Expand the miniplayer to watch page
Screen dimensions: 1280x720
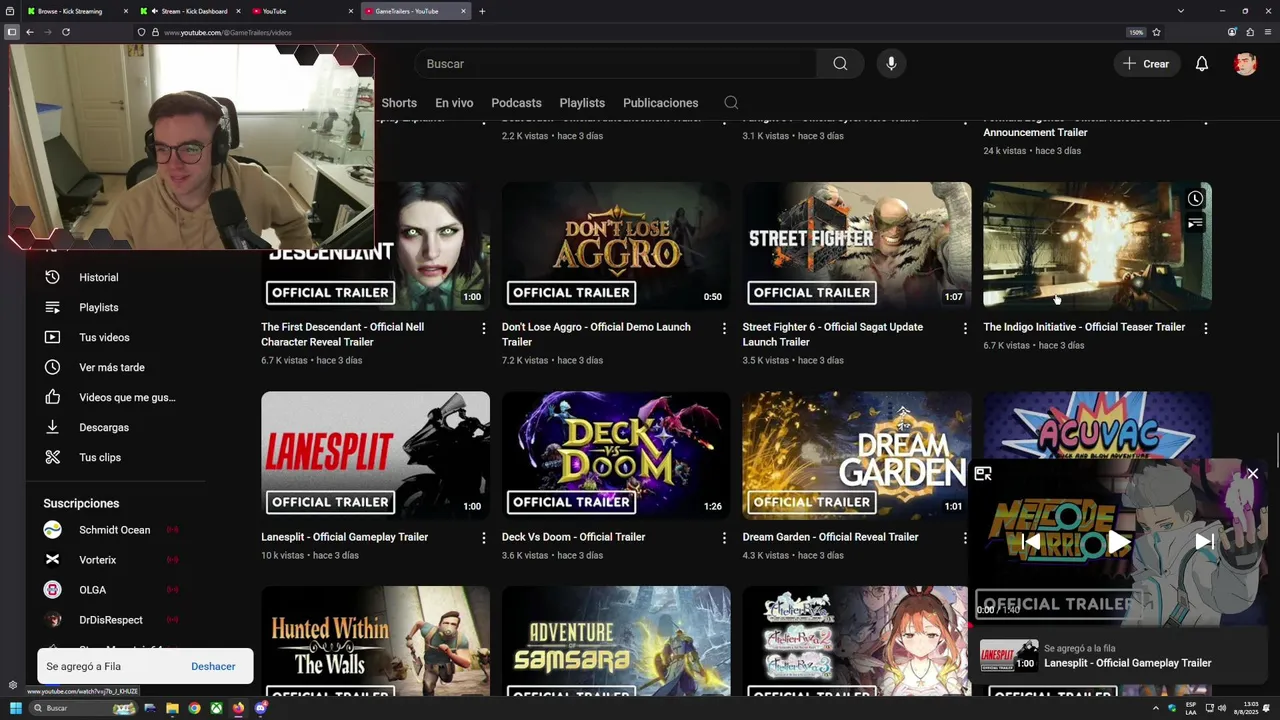983,474
